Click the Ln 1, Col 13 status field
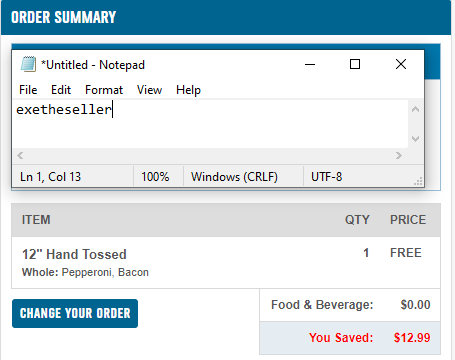Screen dimensions: 455x360 pos(51,177)
